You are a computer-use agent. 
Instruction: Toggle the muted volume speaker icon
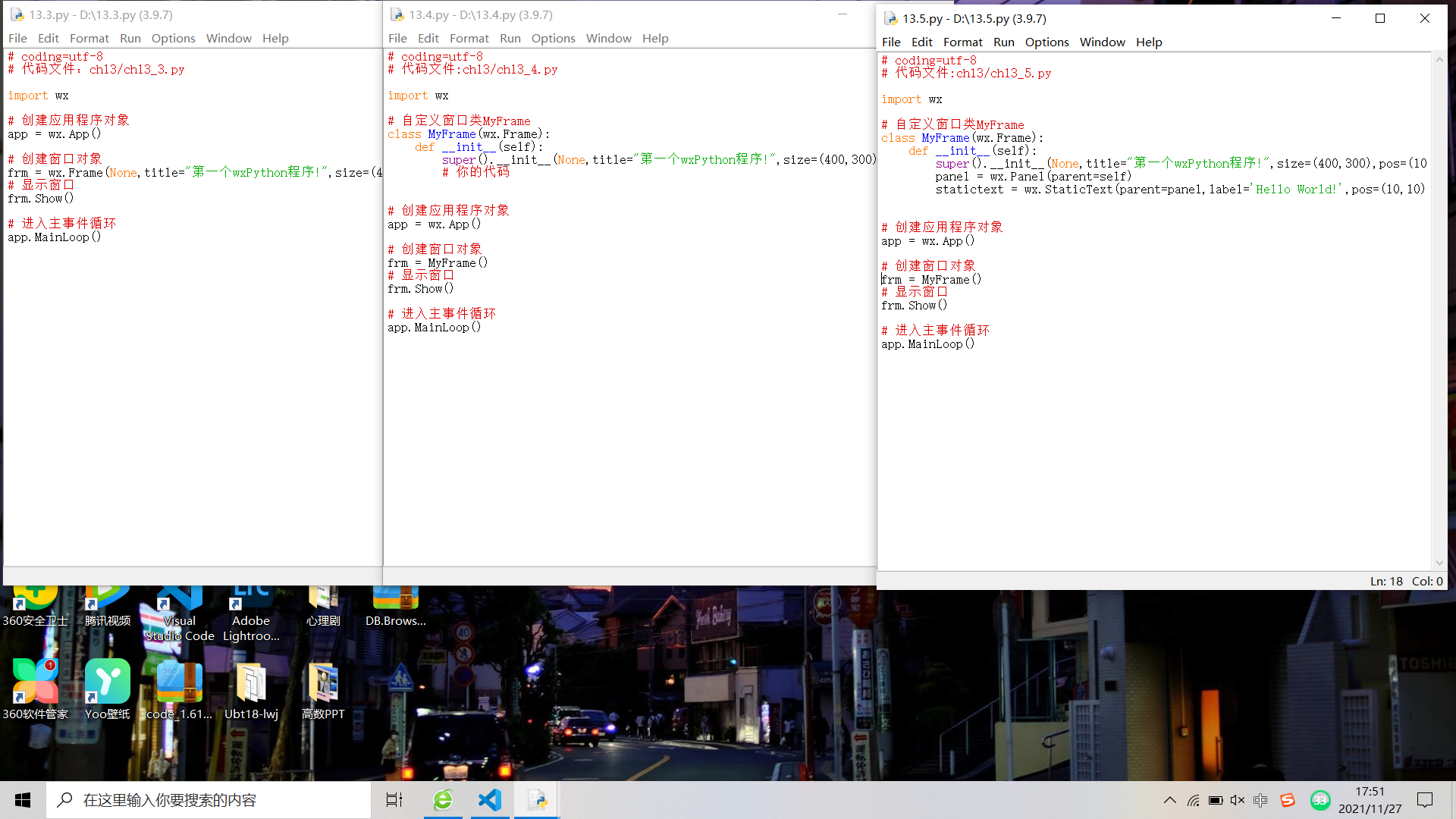[1237, 800]
